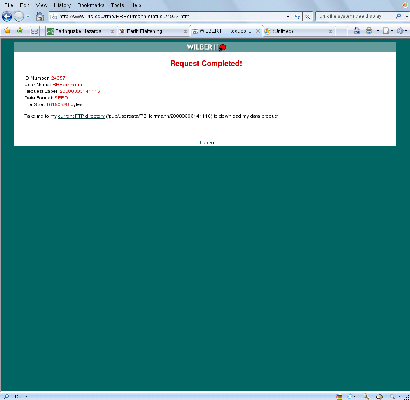The height and width of the screenshot is (400, 410).
Task: Open the Quick Tabs grid icon
Action: pyautogui.click(x=34, y=31)
